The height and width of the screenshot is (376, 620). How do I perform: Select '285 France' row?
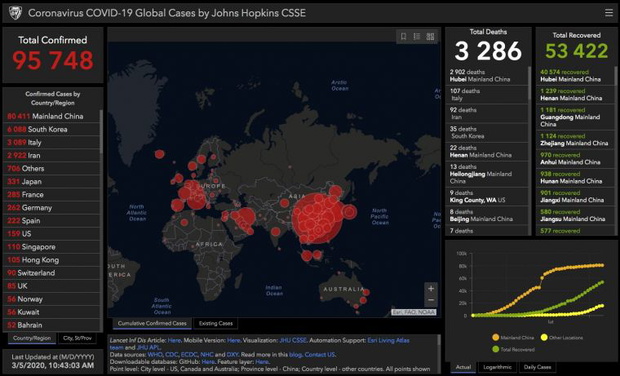(51, 195)
